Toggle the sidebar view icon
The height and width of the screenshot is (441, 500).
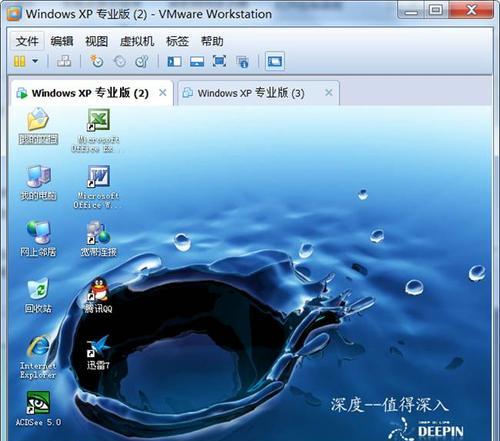pos(174,61)
